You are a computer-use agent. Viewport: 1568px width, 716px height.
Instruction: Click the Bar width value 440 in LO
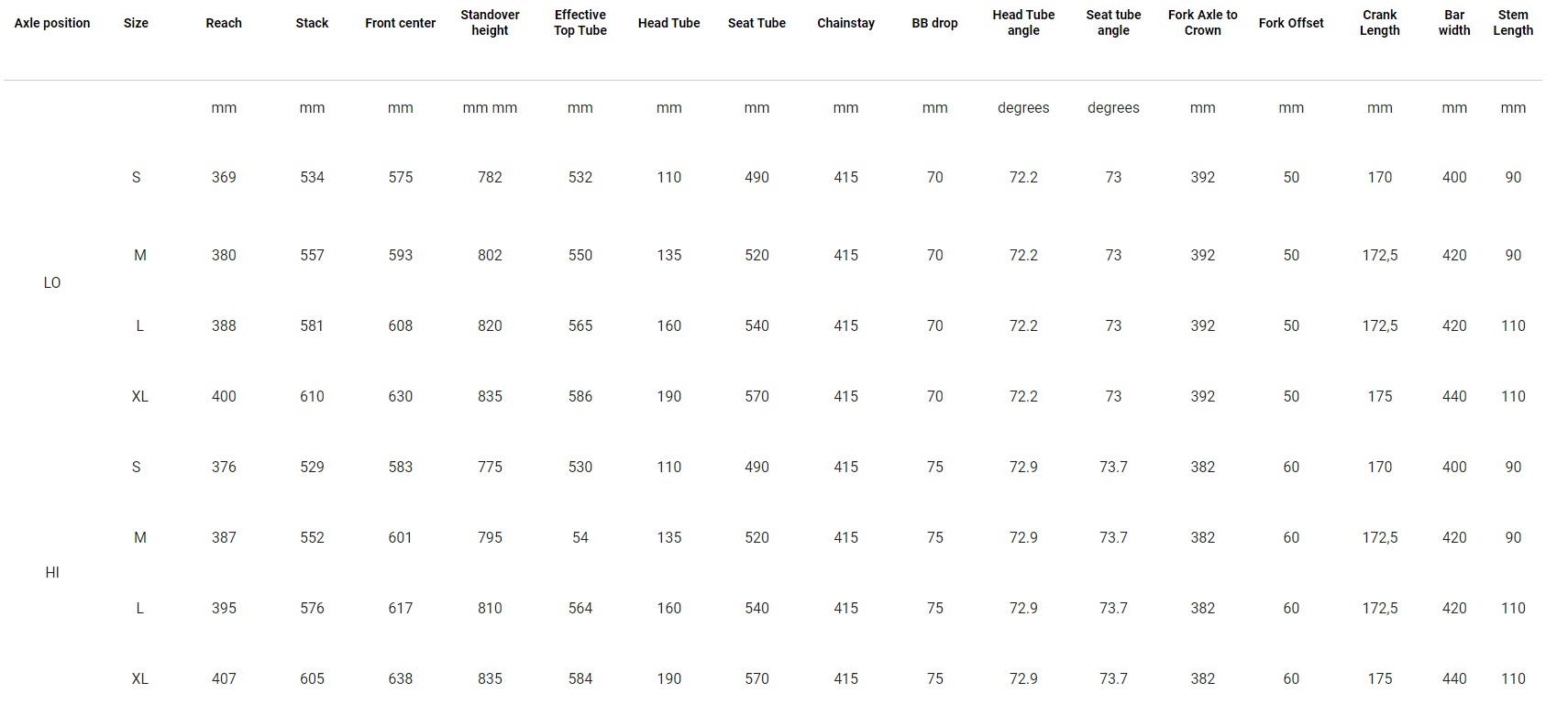pos(1454,396)
